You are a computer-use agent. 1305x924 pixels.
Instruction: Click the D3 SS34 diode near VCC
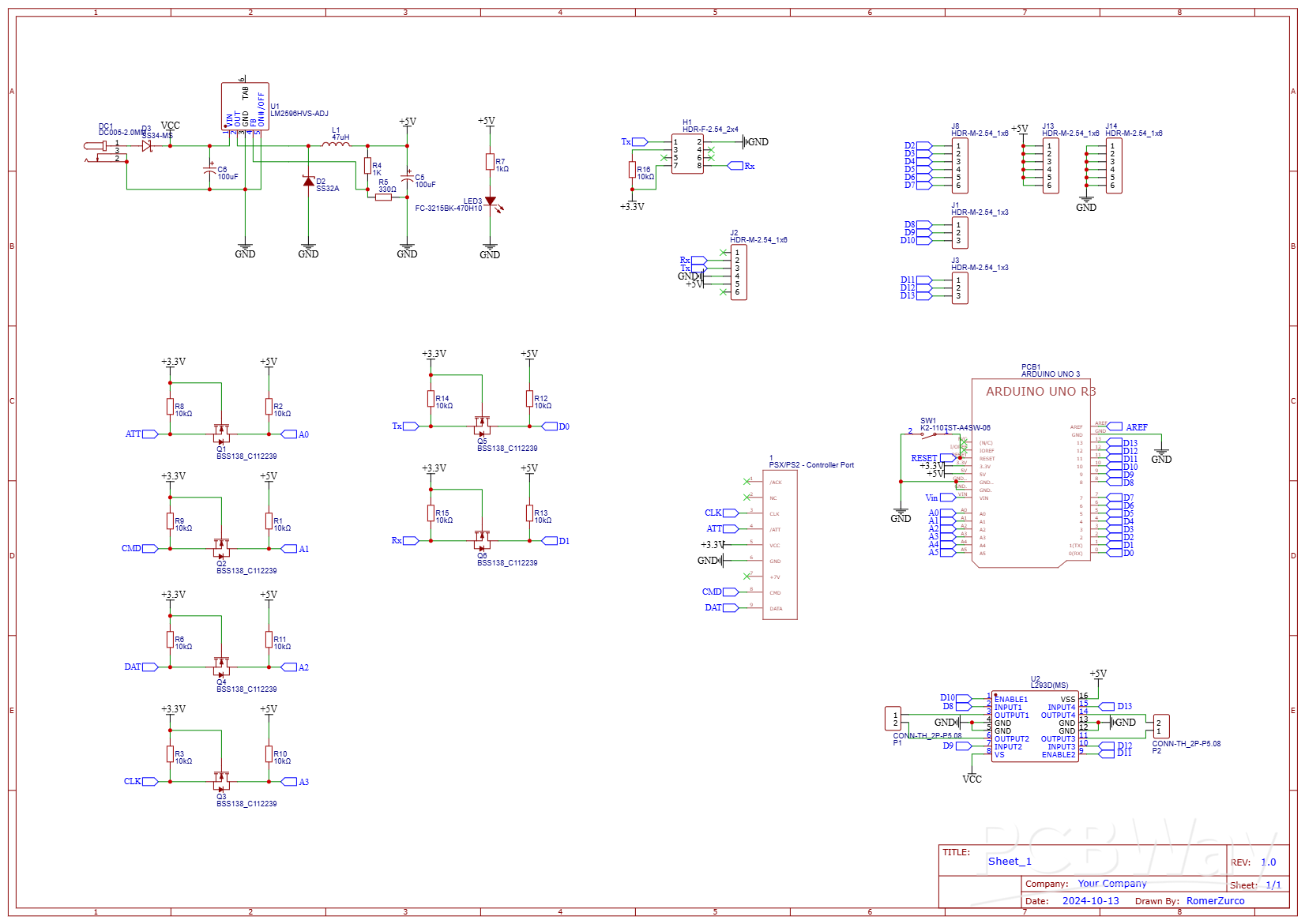click(x=147, y=146)
